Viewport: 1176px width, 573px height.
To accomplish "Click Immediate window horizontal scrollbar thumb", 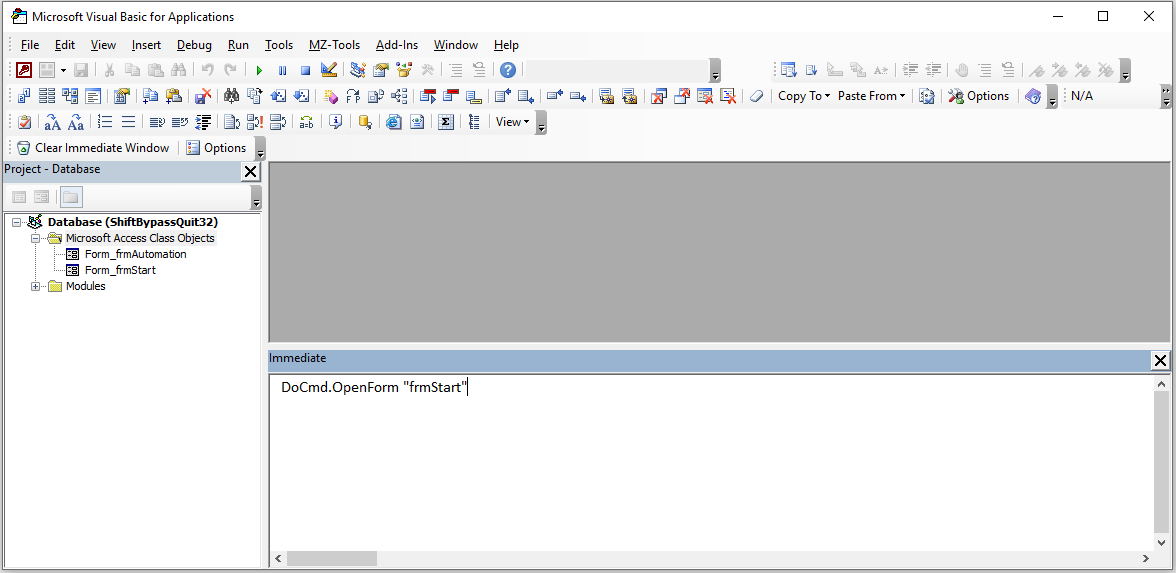I will pos(332,559).
